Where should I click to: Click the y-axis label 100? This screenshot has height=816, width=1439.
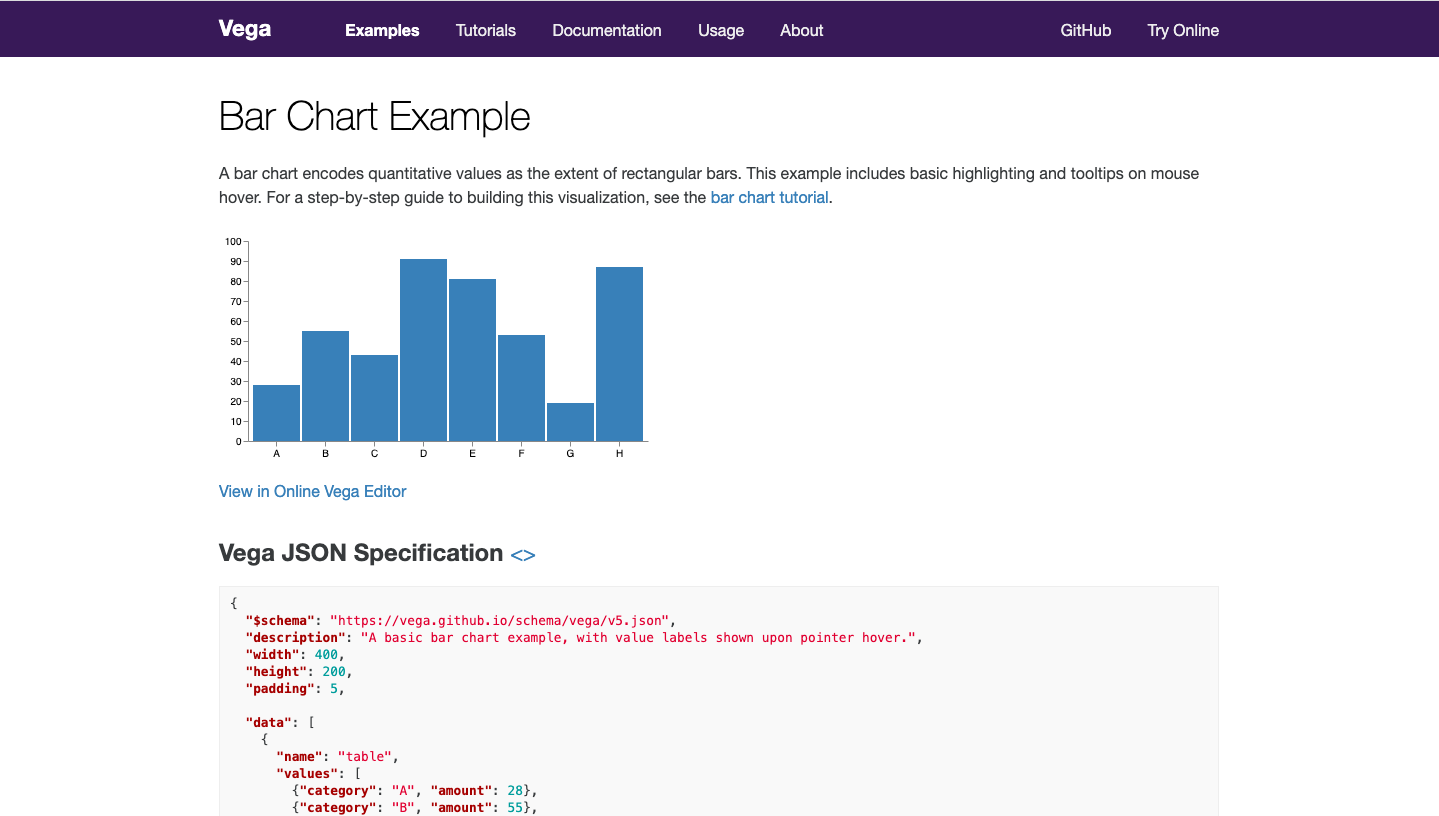pos(233,241)
